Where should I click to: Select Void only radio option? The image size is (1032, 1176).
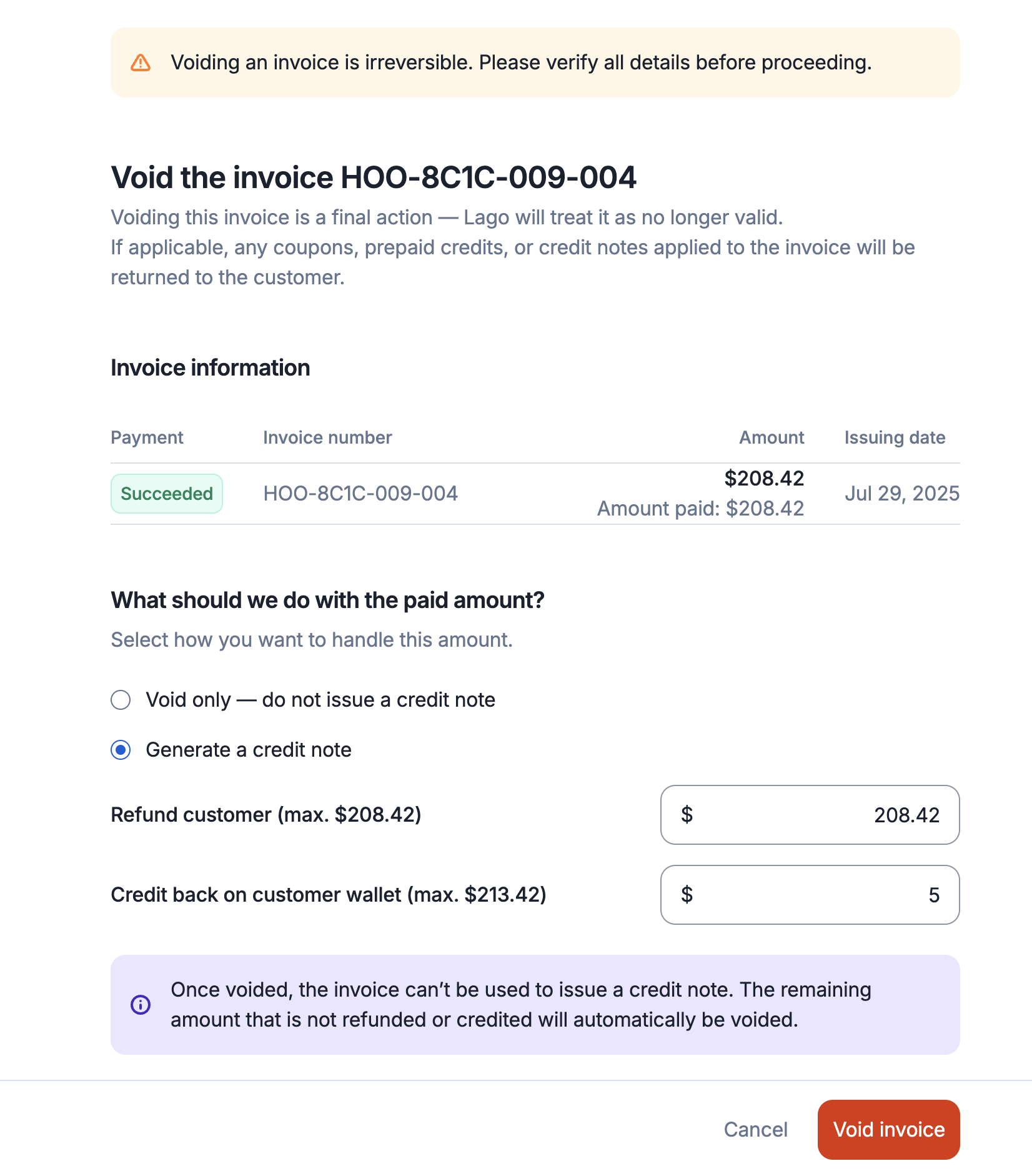121,700
